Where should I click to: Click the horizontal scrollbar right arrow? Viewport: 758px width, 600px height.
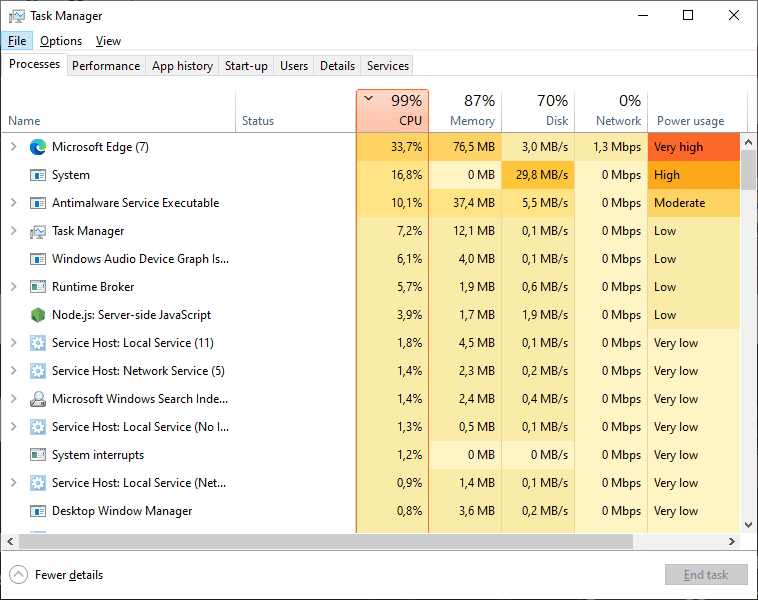tap(732, 541)
